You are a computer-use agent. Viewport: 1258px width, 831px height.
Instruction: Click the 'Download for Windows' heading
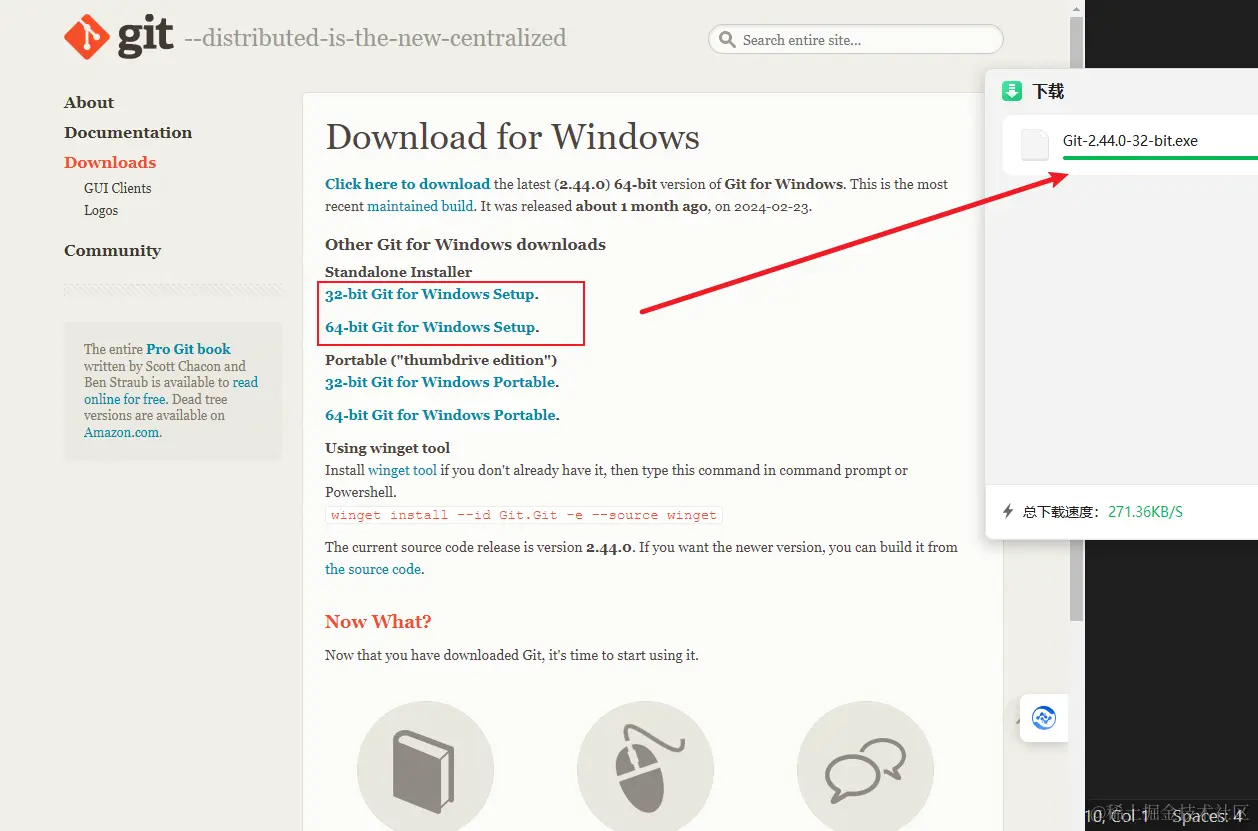512,137
